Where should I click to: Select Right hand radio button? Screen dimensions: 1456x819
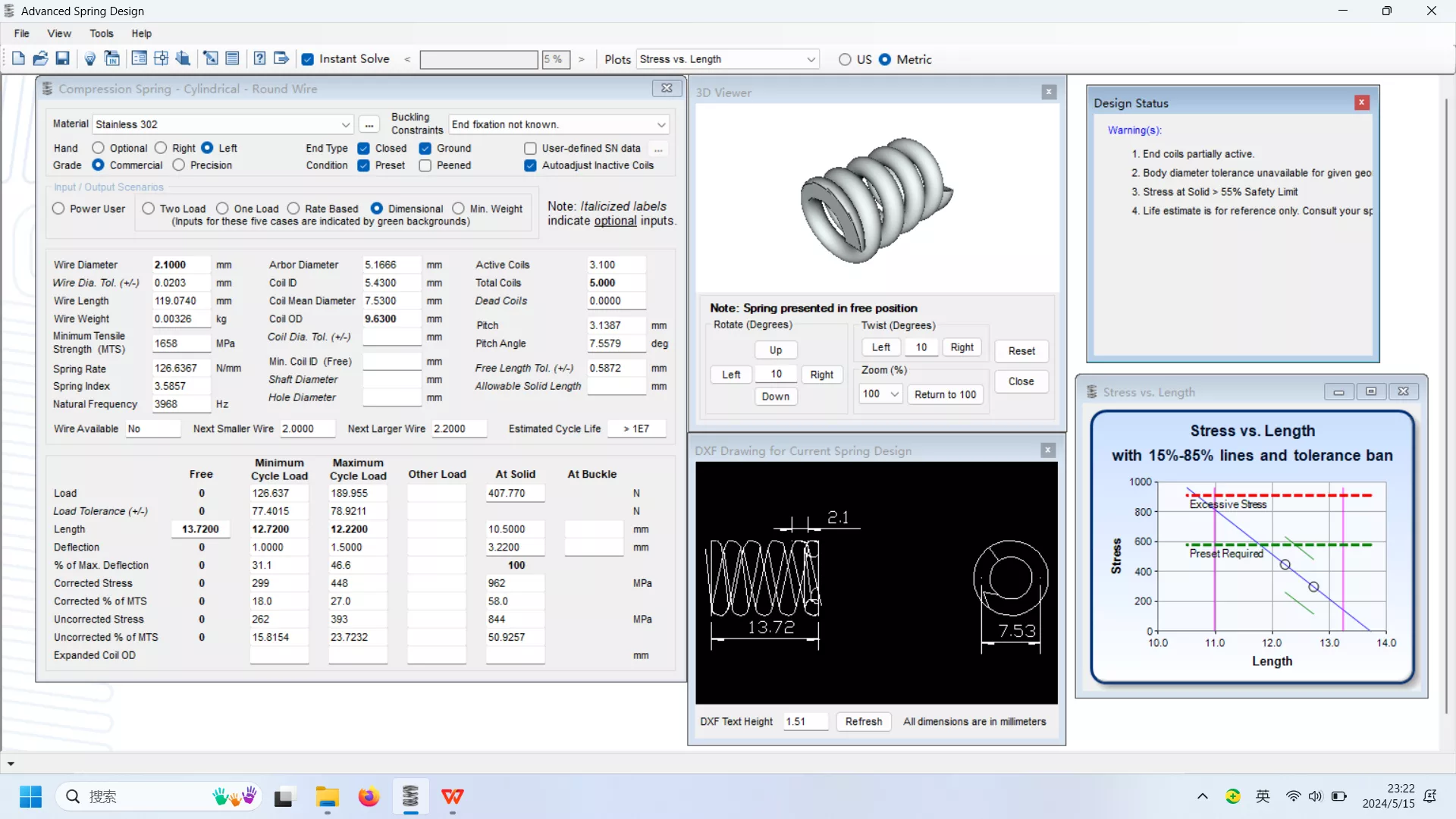click(161, 149)
